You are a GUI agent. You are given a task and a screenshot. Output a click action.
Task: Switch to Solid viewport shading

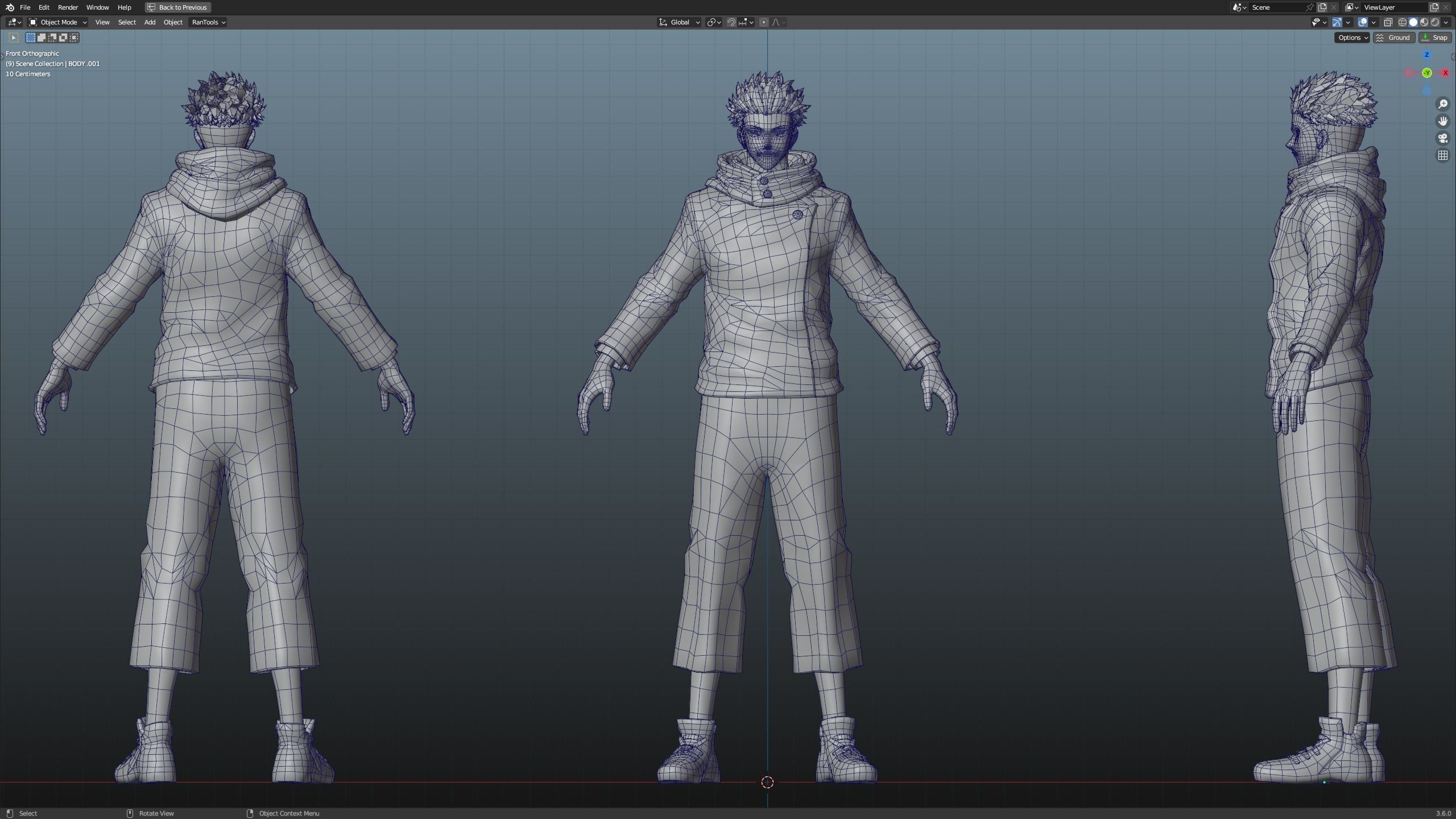click(1413, 22)
